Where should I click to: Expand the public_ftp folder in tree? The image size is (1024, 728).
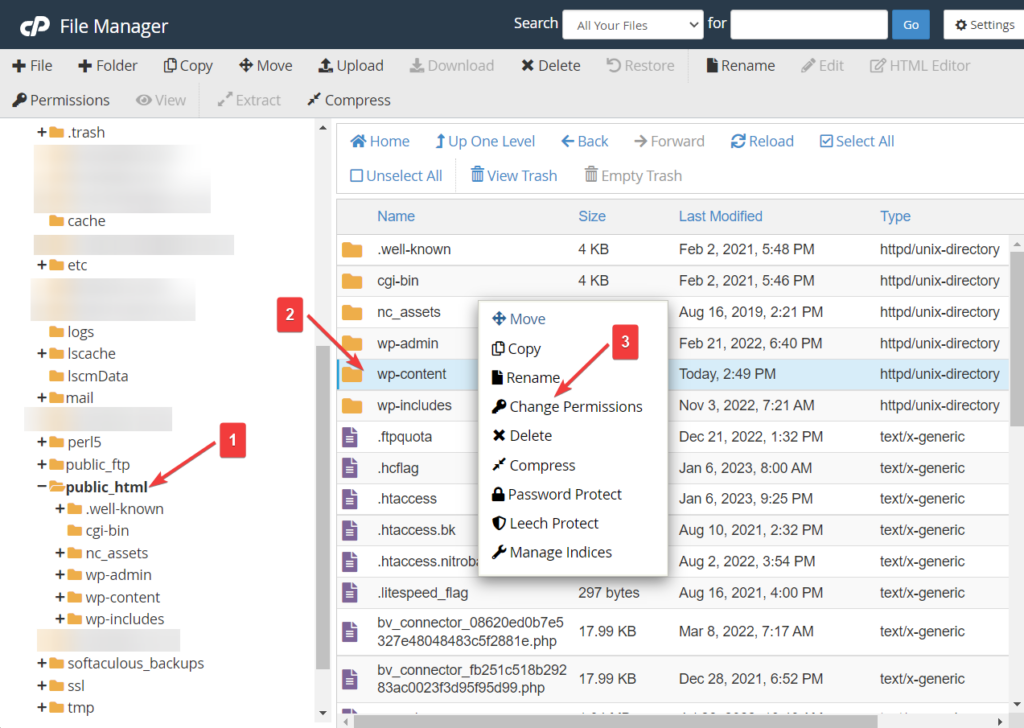pos(42,464)
